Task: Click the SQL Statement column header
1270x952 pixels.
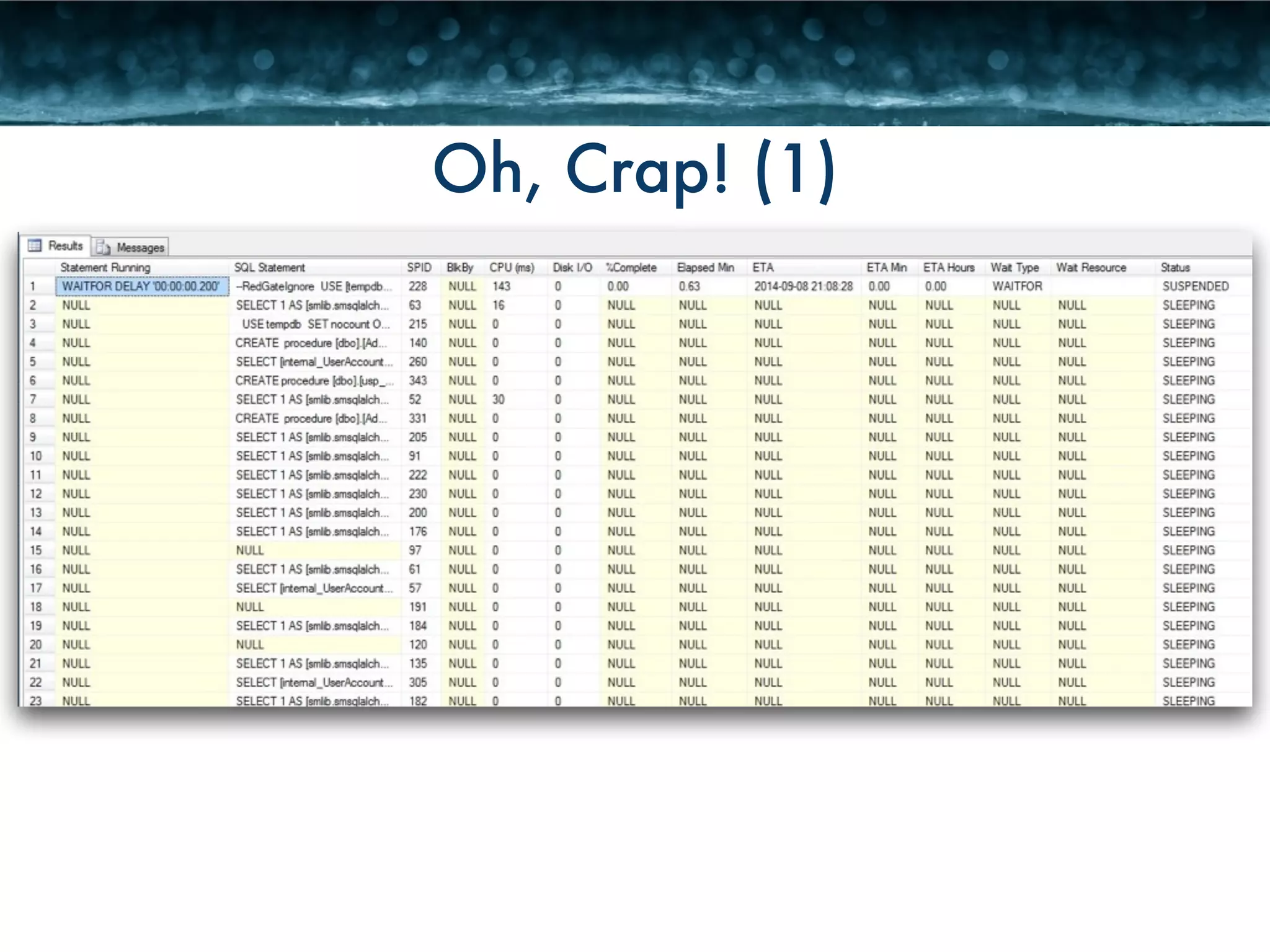Action: [269, 267]
